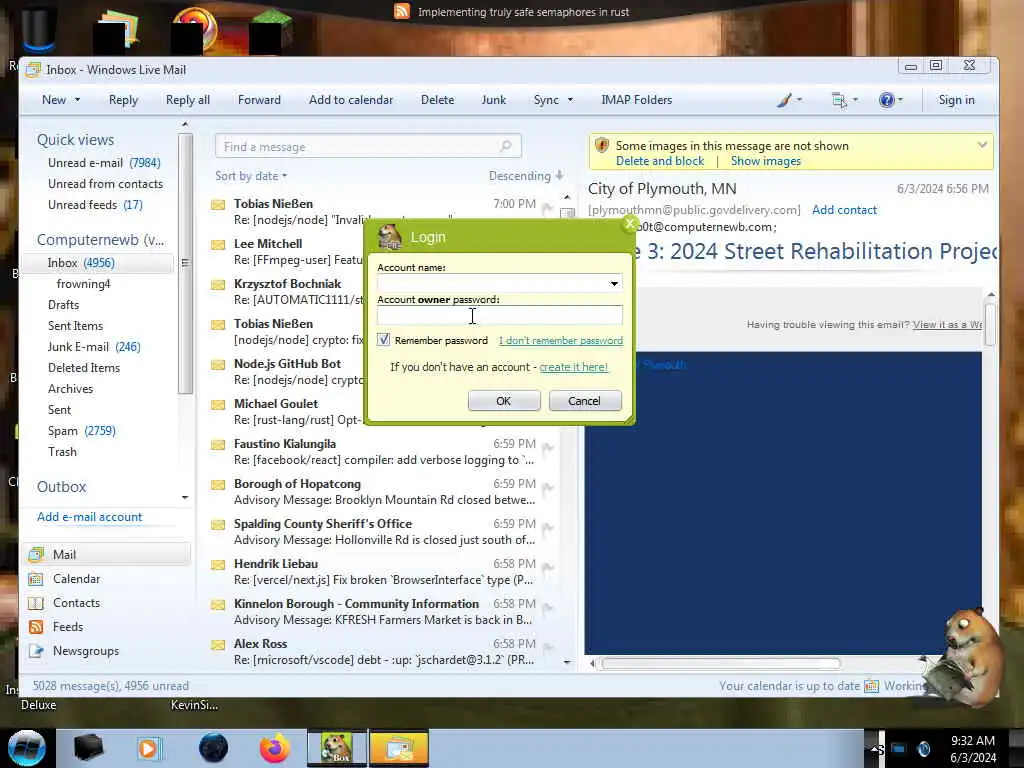Screen dimensions: 1024x768
Task: Open the New message dropdown arrow
Action: coord(77,100)
